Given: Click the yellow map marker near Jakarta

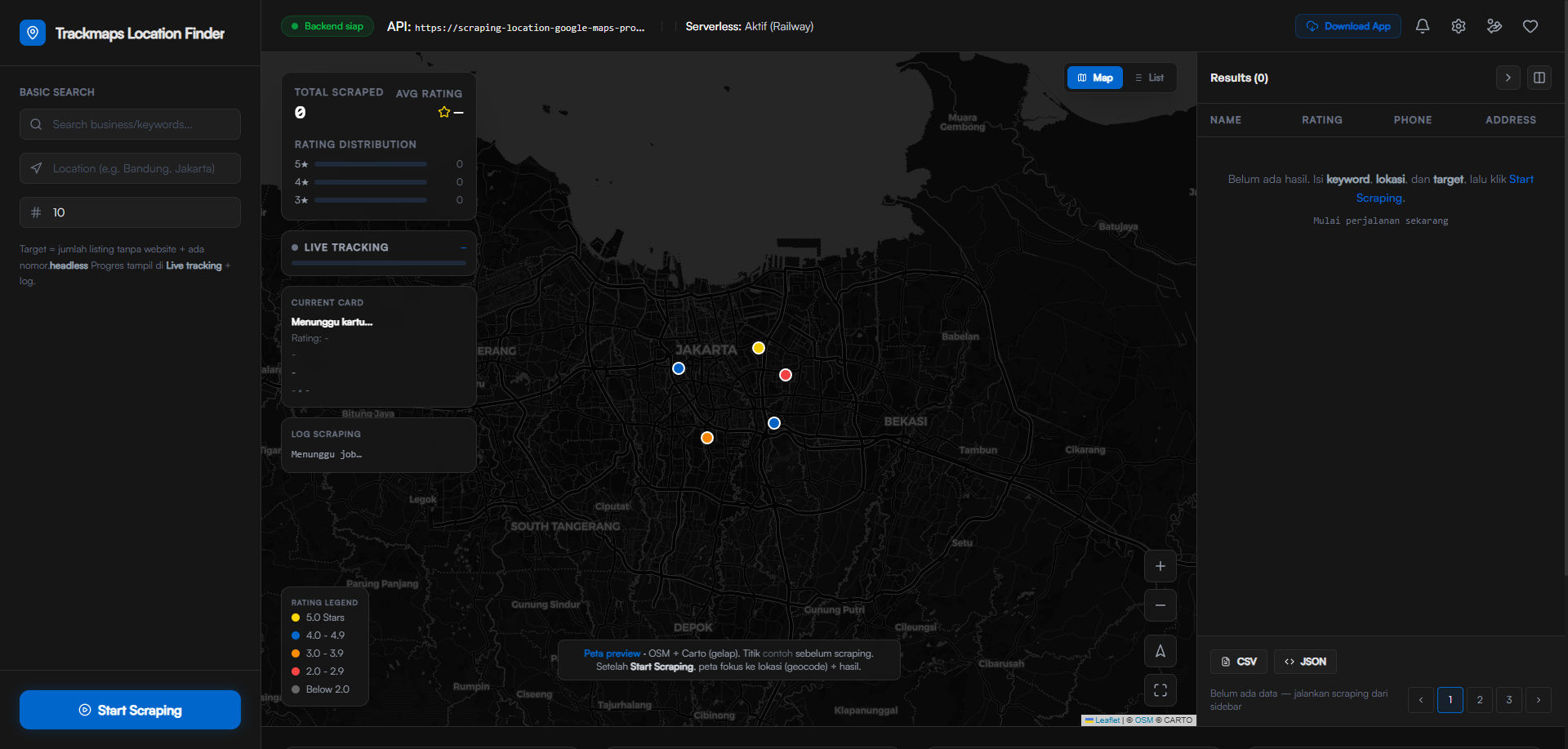Looking at the screenshot, I should coord(759,348).
